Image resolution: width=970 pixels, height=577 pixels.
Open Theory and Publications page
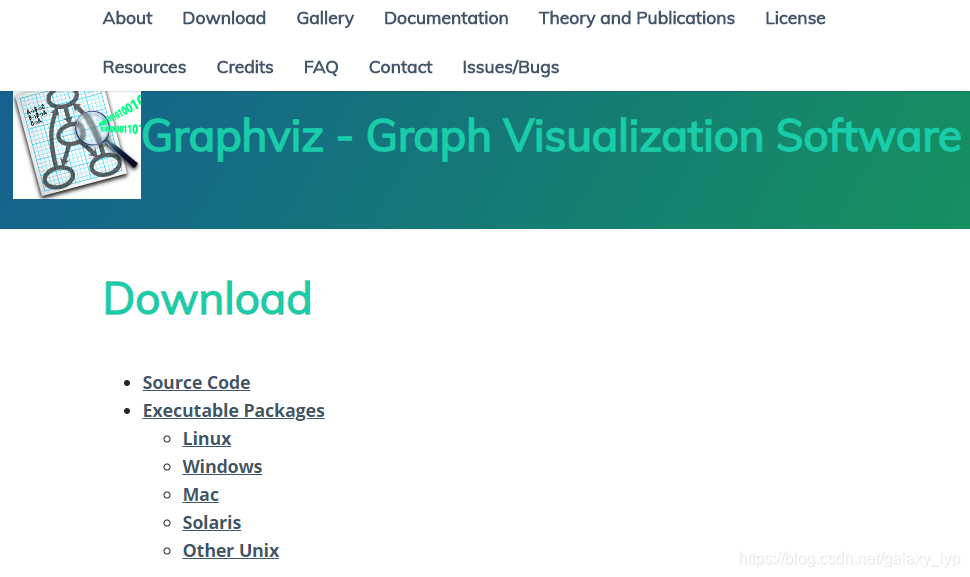(x=636, y=18)
